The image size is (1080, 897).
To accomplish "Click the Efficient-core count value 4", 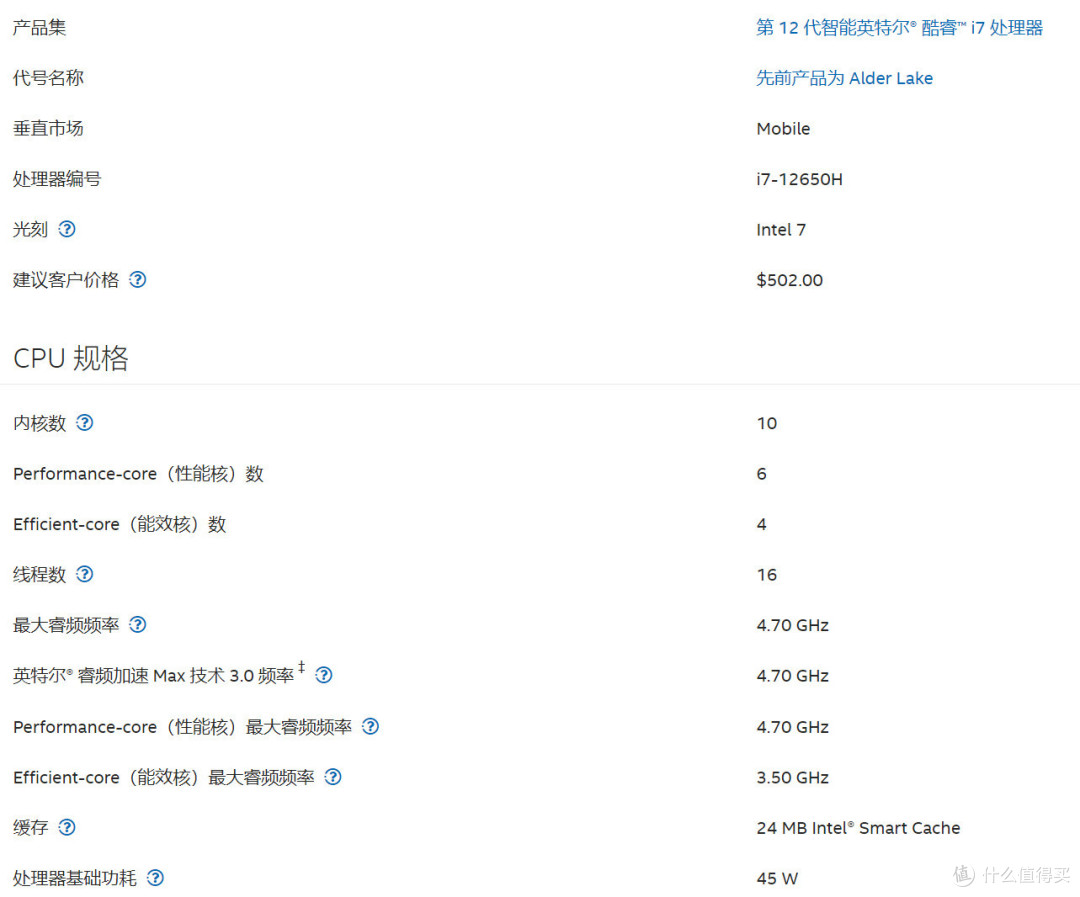I will tap(761, 524).
